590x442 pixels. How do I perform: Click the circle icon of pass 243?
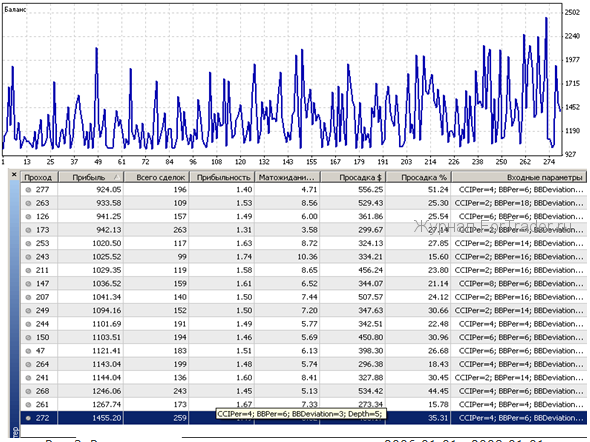(28, 257)
